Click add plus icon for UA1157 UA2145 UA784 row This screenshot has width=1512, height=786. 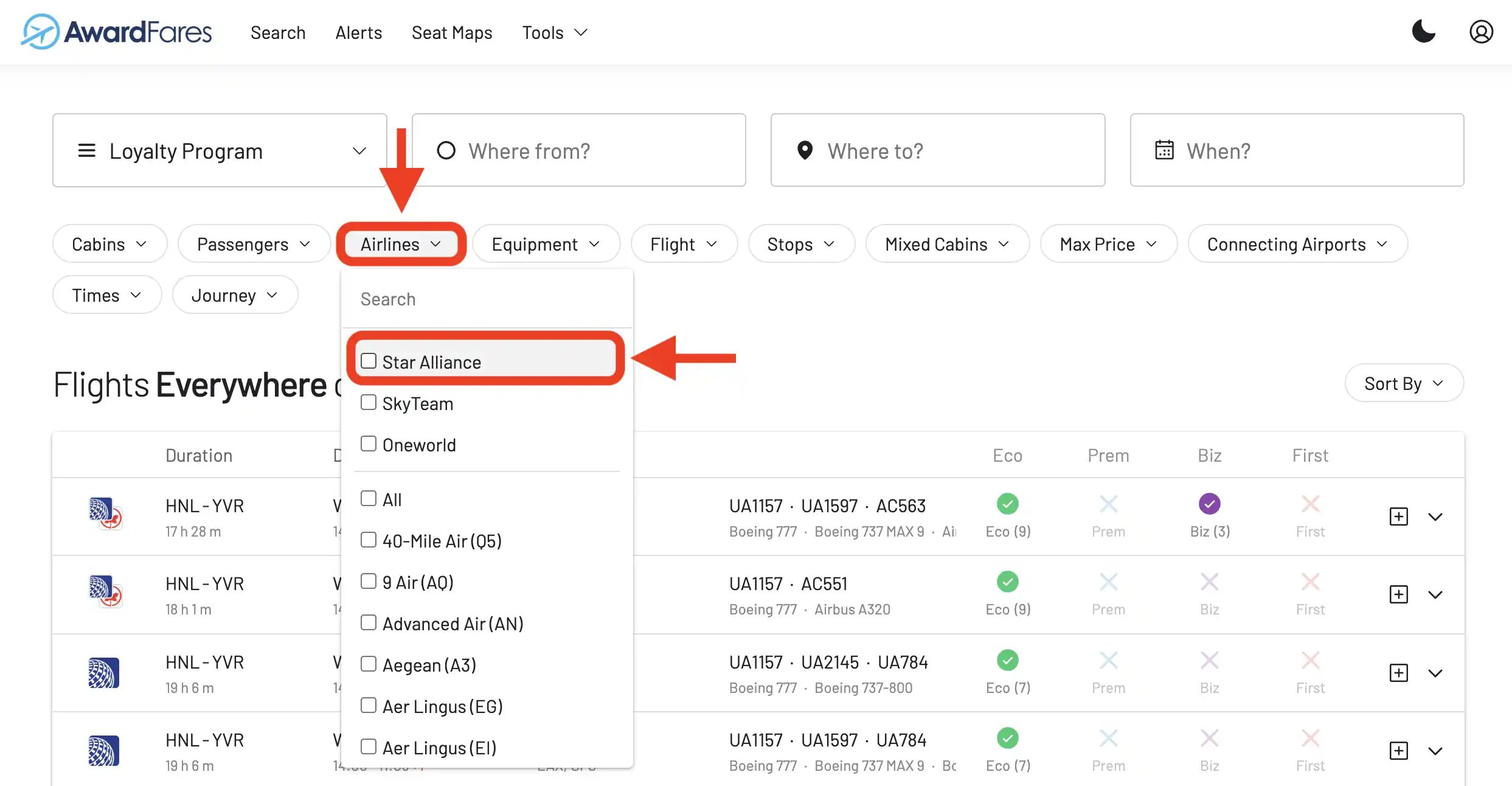(1398, 673)
